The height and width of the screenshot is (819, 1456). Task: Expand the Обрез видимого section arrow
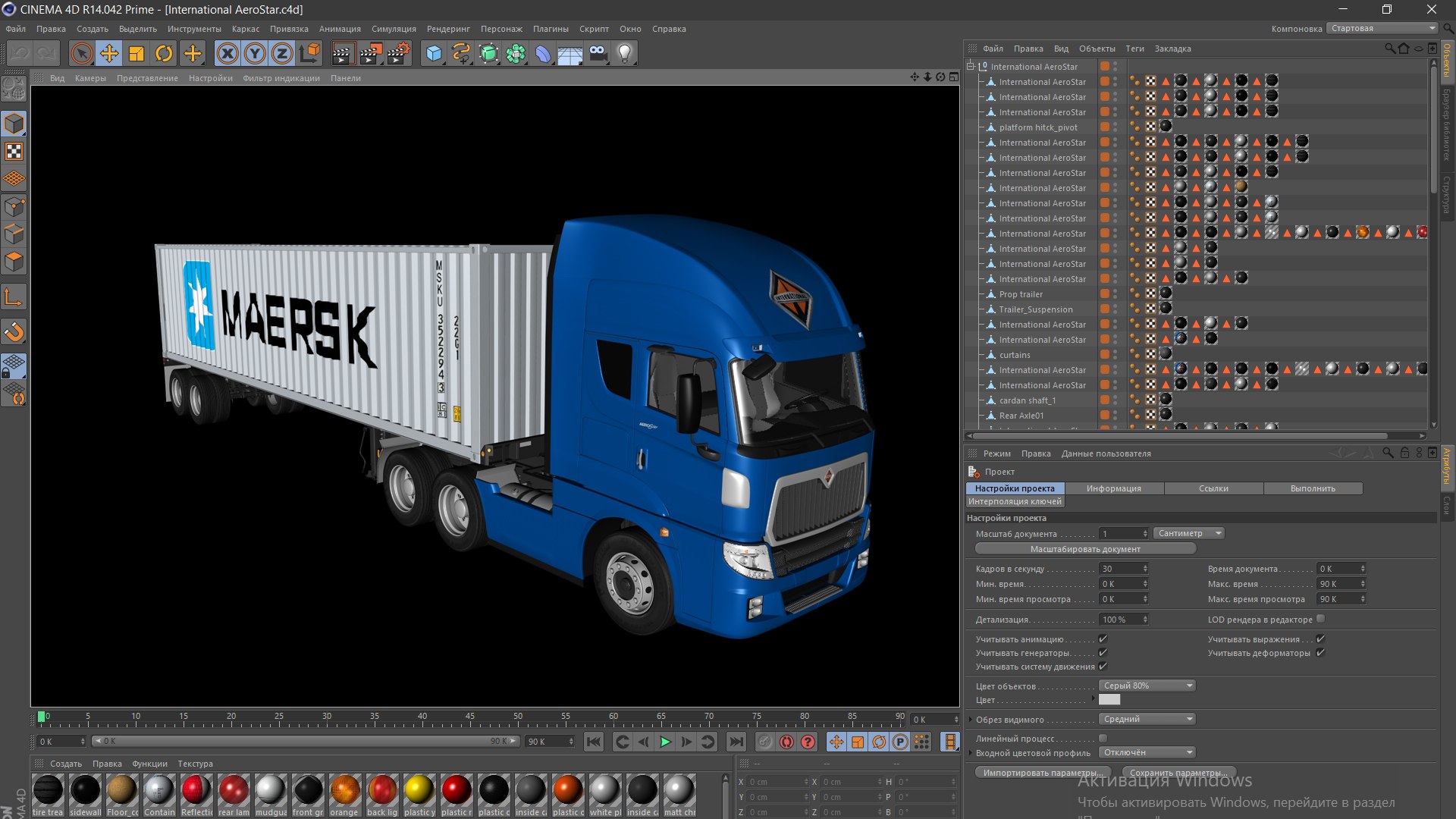[971, 720]
